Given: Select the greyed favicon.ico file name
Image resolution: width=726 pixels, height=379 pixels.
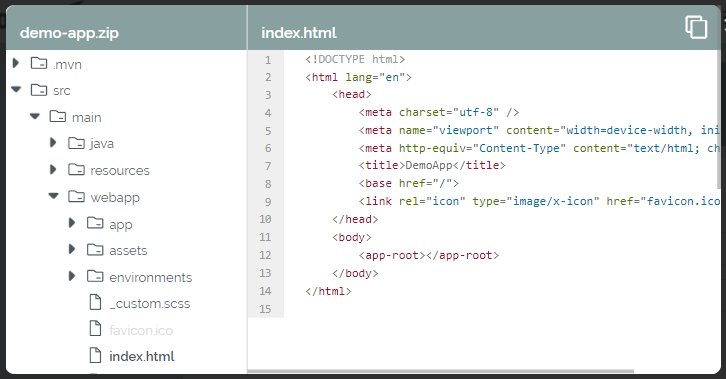Looking at the screenshot, I should point(141,330).
